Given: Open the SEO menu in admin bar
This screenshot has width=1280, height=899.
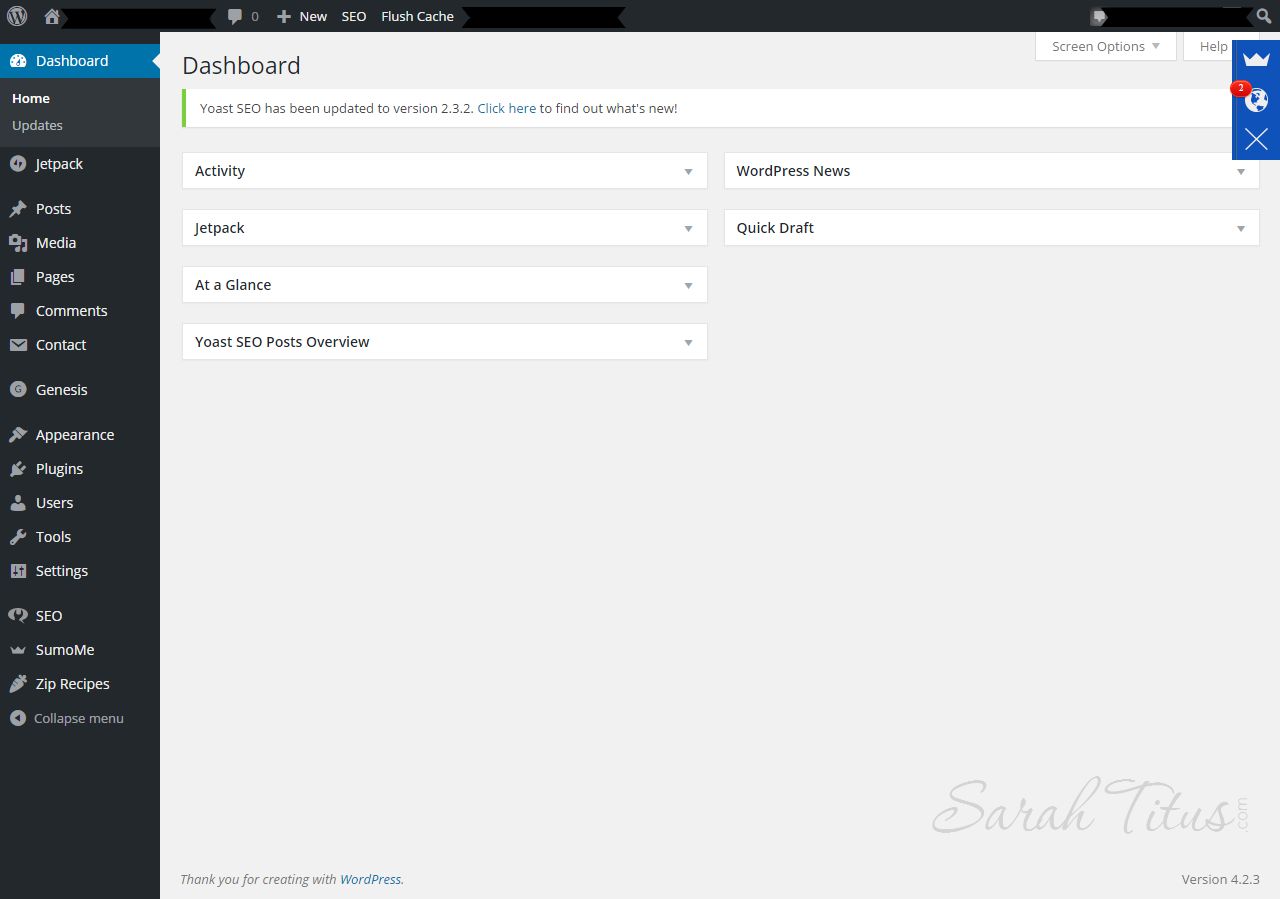Looking at the screenshot, I should (354, 16).
